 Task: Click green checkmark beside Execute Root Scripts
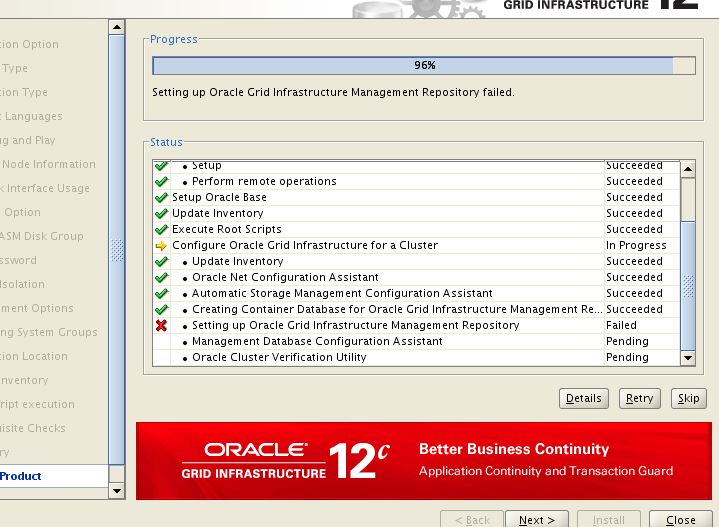161,230
